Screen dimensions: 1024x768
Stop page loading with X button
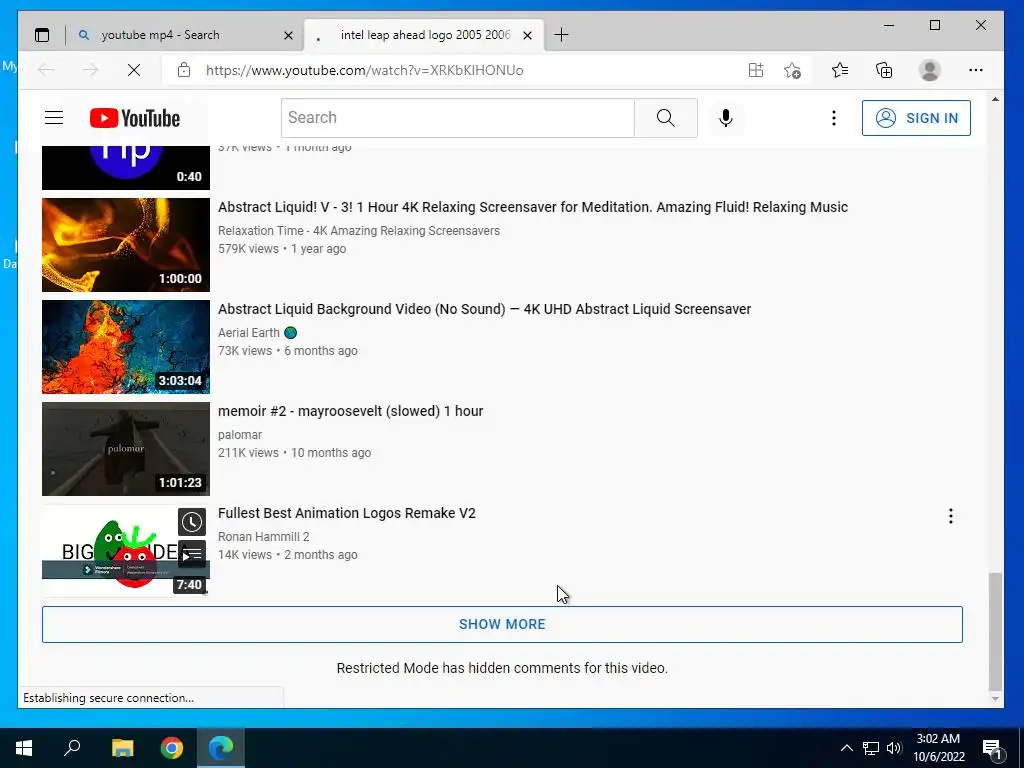point(134,70)
